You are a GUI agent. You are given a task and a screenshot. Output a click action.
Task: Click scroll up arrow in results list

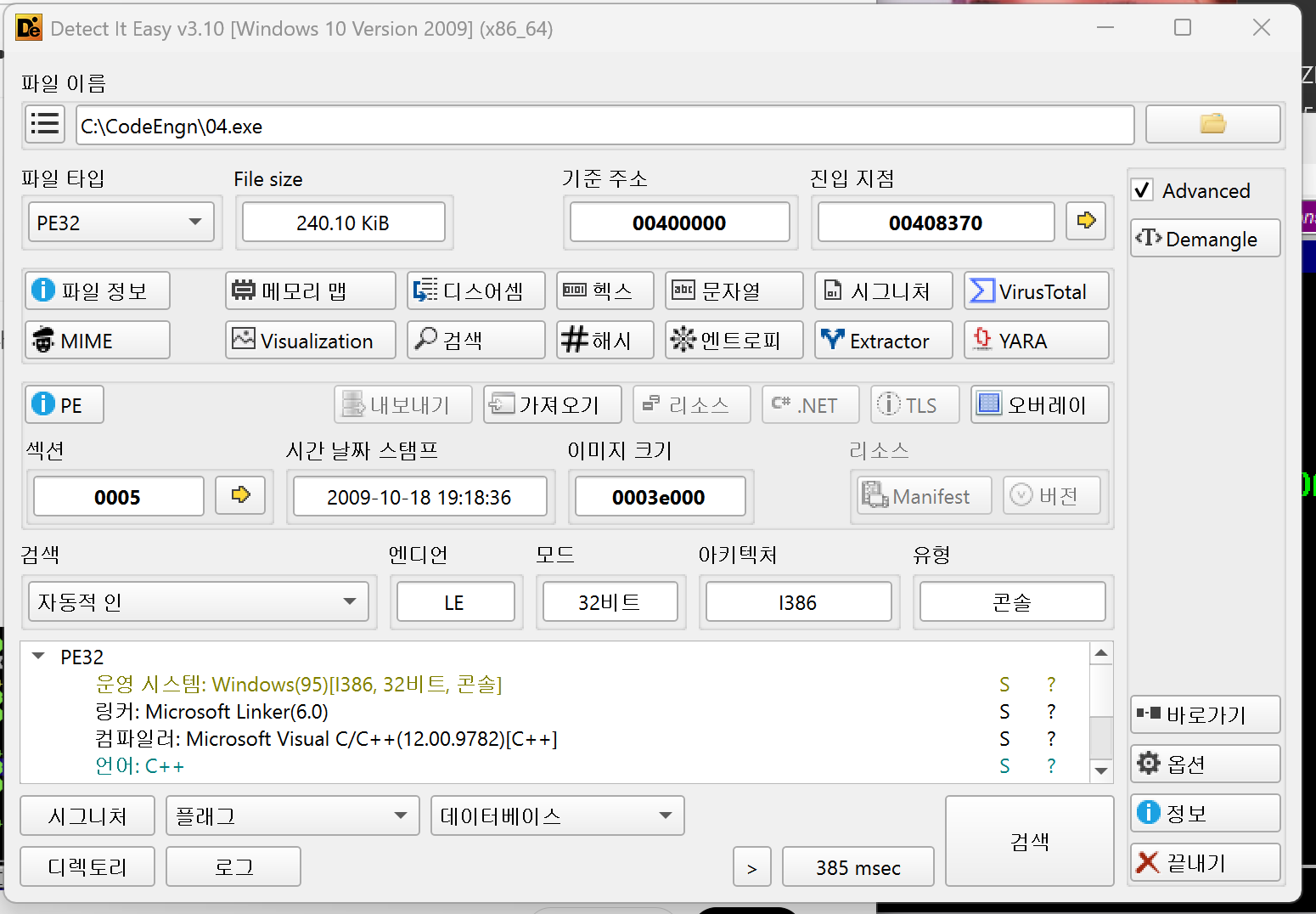click(x=1101, y=653)
